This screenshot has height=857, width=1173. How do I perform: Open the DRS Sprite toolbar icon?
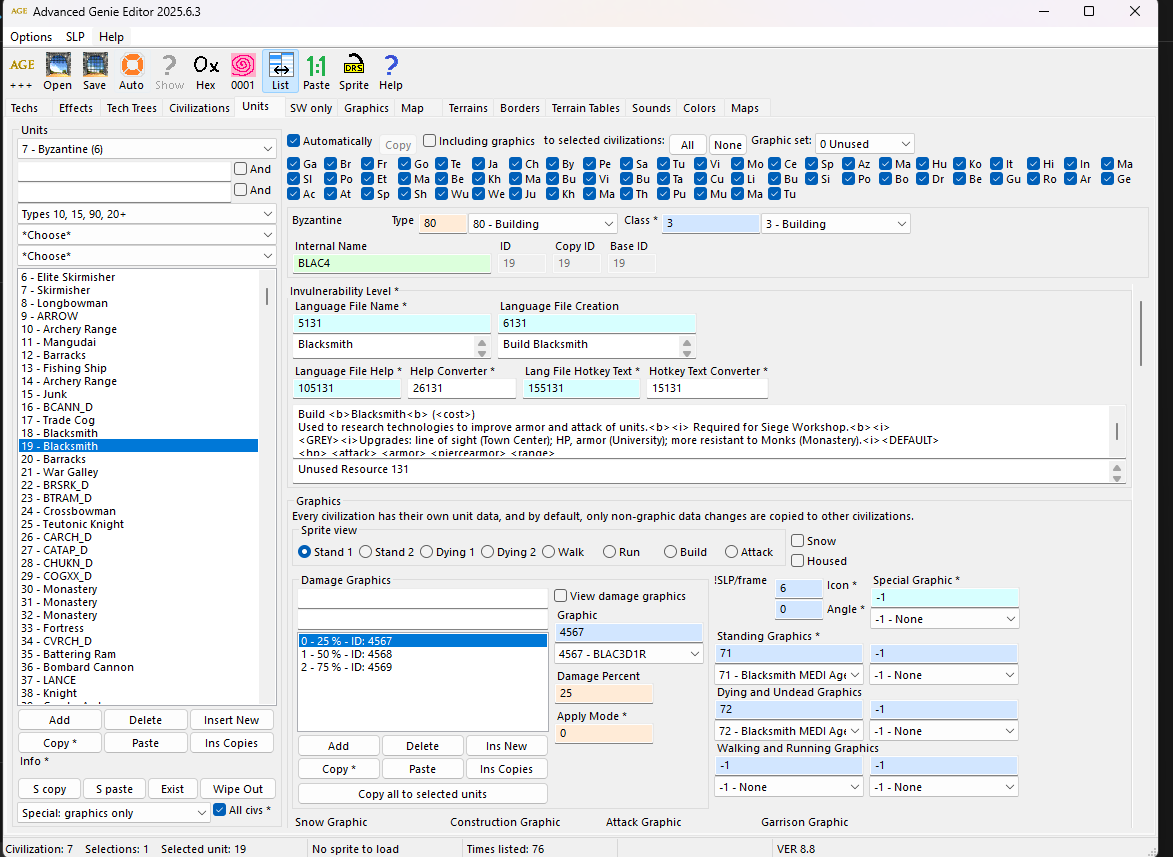pos(354,66)
